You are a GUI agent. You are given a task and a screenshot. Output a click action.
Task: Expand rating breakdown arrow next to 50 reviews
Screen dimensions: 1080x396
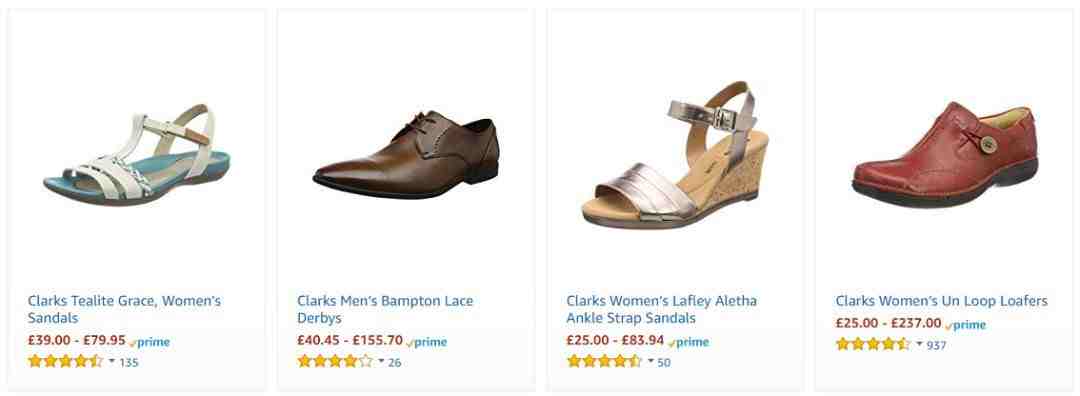(x=650, y=361)
